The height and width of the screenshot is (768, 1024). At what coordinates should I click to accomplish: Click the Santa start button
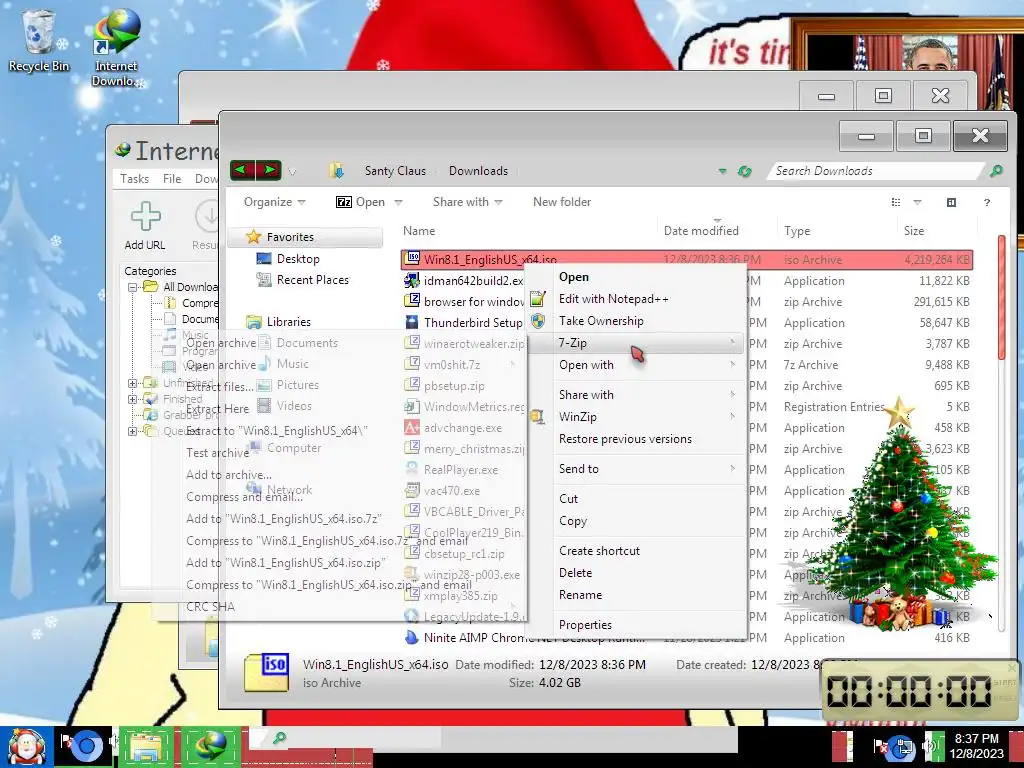tap(25, 747)
